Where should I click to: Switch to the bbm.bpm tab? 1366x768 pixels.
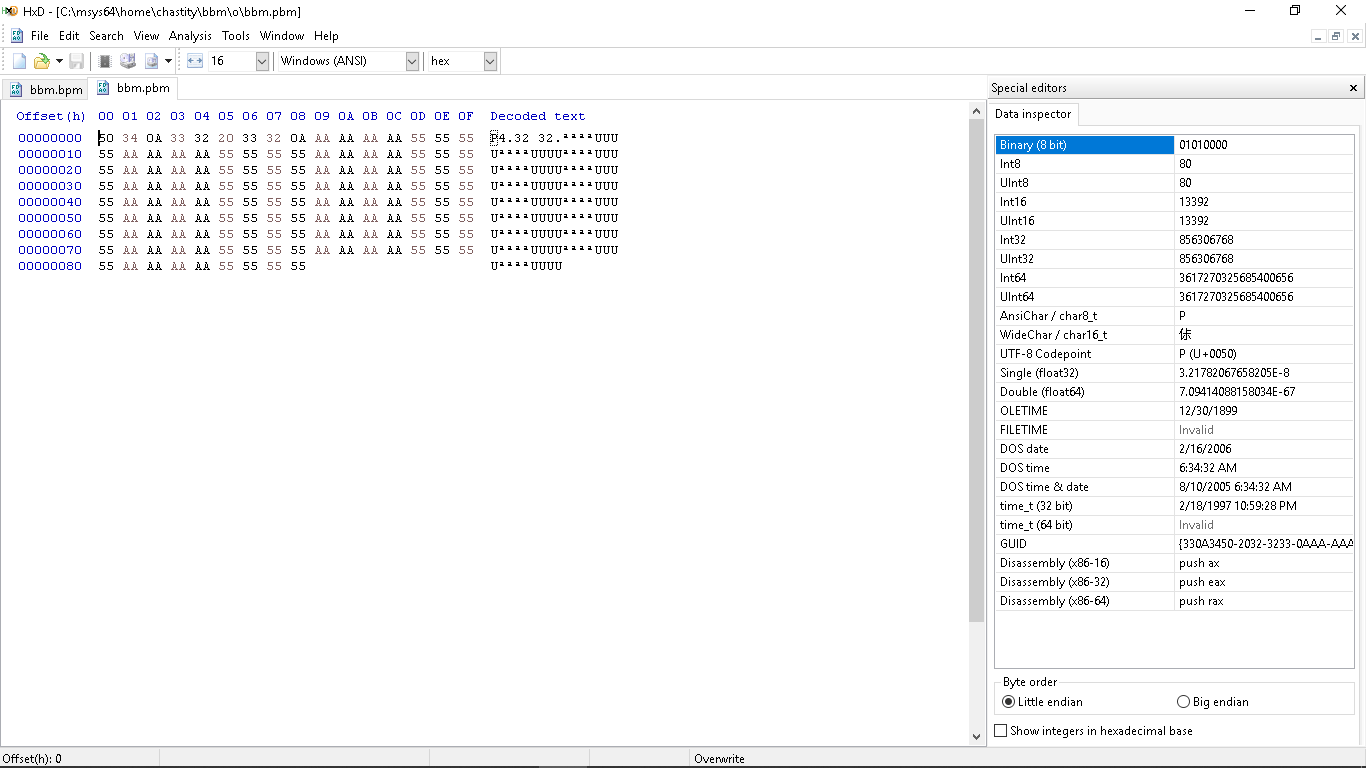56,89
